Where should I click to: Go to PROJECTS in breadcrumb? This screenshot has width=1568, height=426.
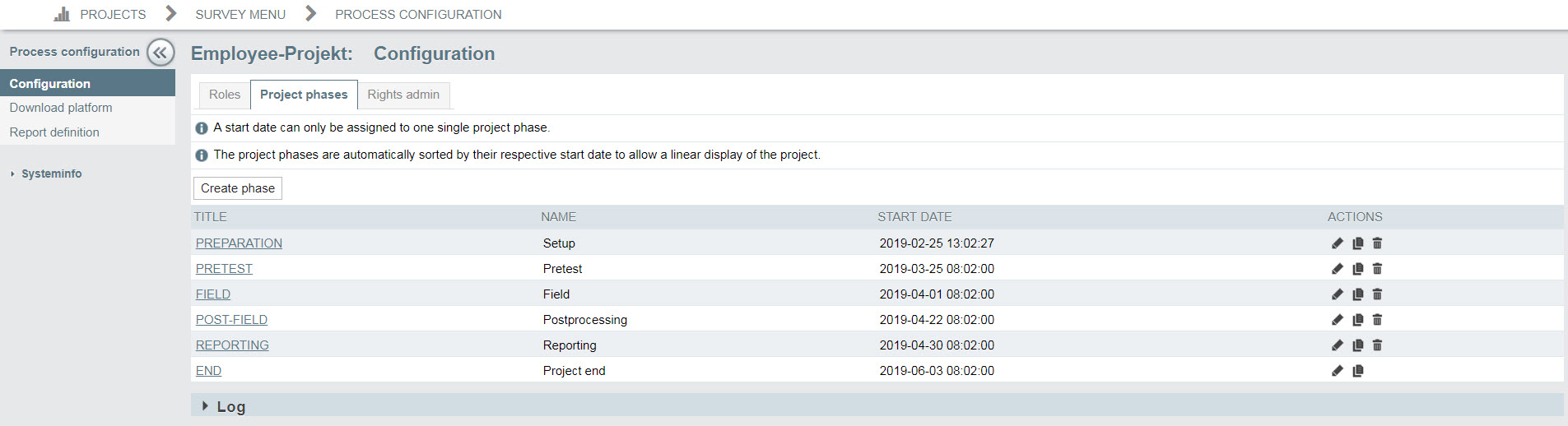(113, 14)
